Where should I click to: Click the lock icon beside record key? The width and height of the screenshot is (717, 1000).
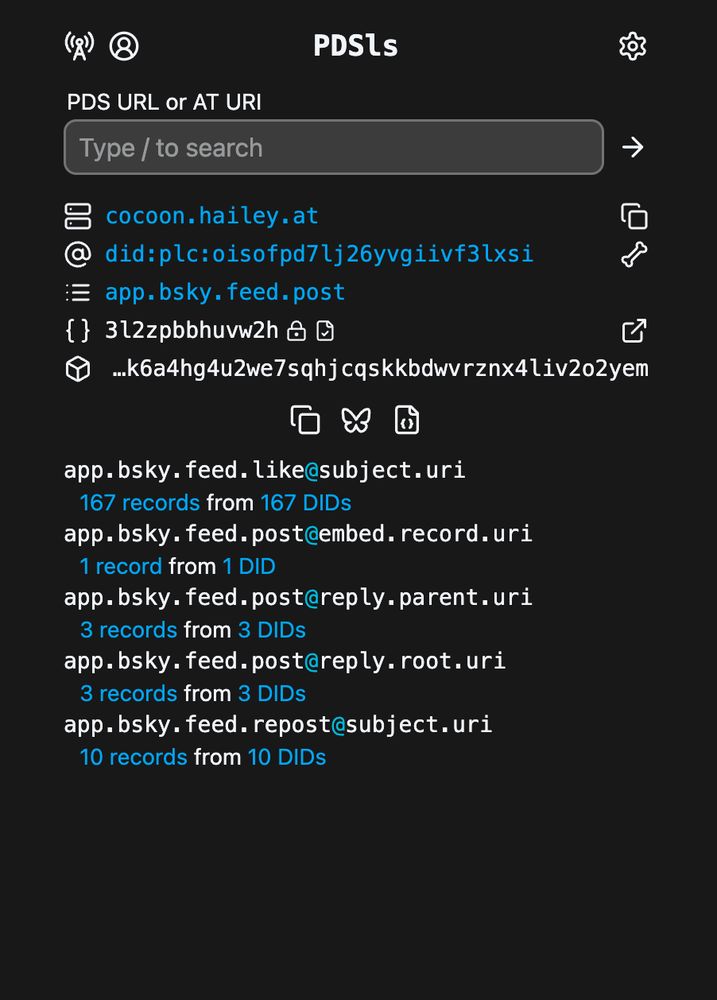coord(297,331)
